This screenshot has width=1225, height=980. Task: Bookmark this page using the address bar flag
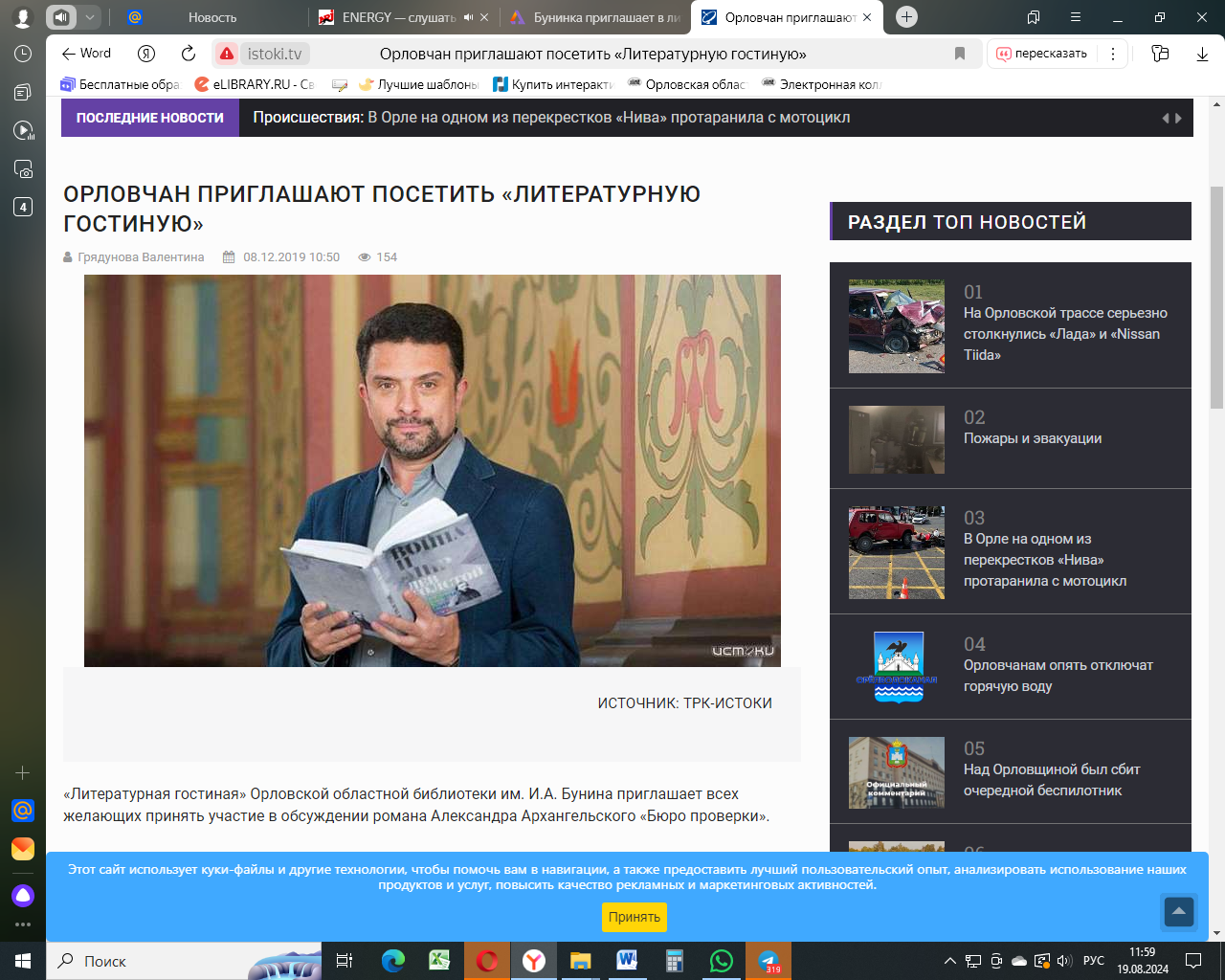pos(960,54)
